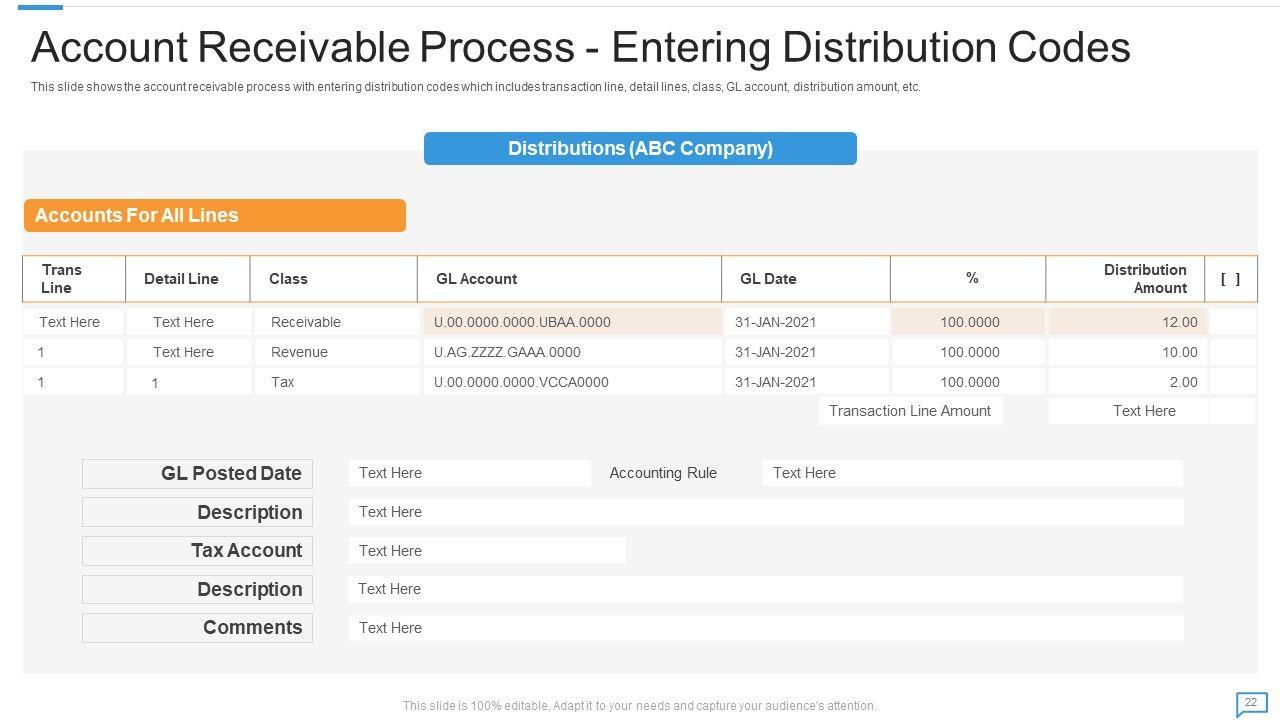Viewport: 1280px width, 720px height.
Task: Tick the checkbox in the Receivable row
Action: 1232,322
